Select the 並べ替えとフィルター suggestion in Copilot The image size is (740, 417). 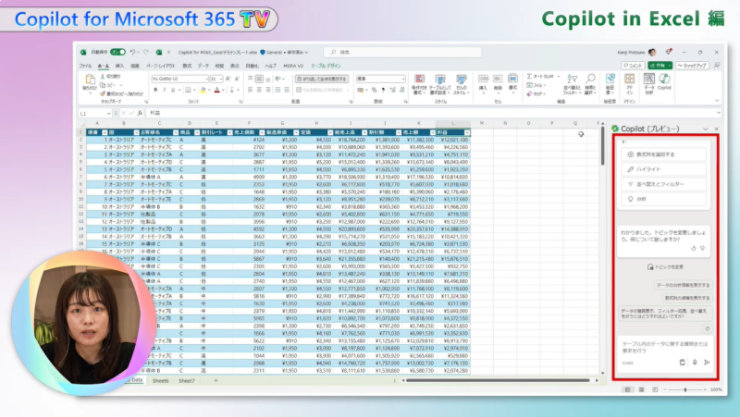click(664, 184)
